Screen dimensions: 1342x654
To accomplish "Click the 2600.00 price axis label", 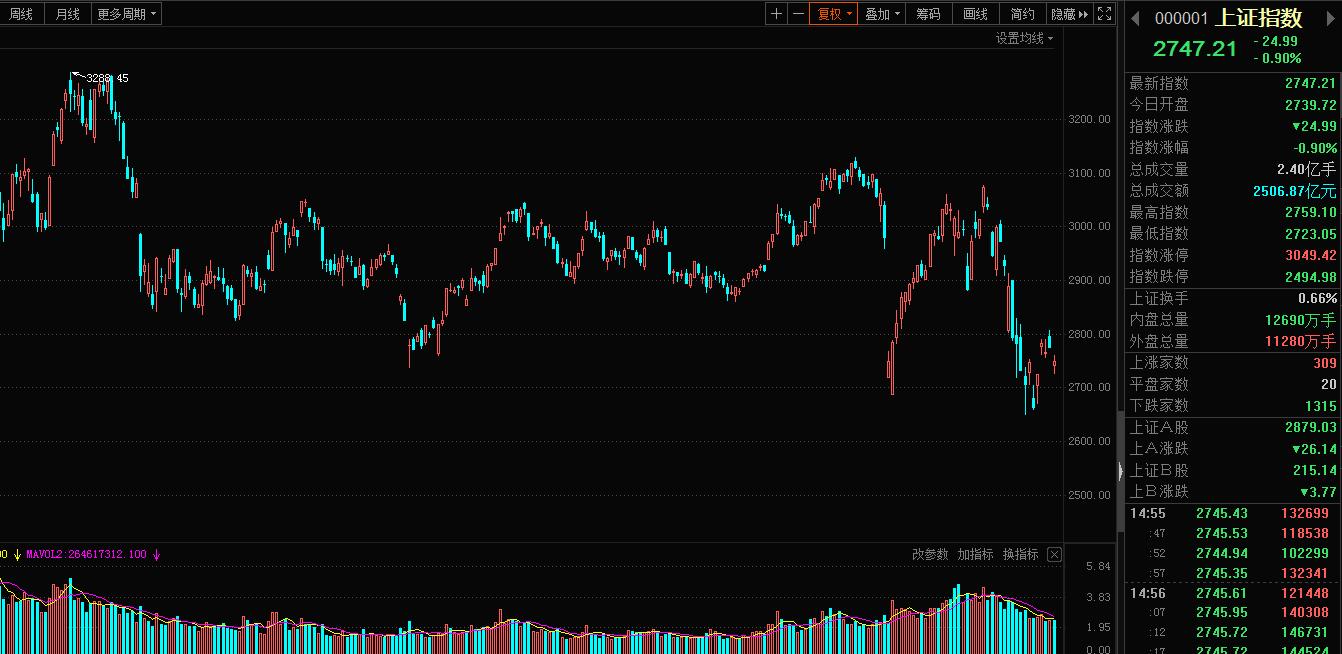I will 1090,441.
